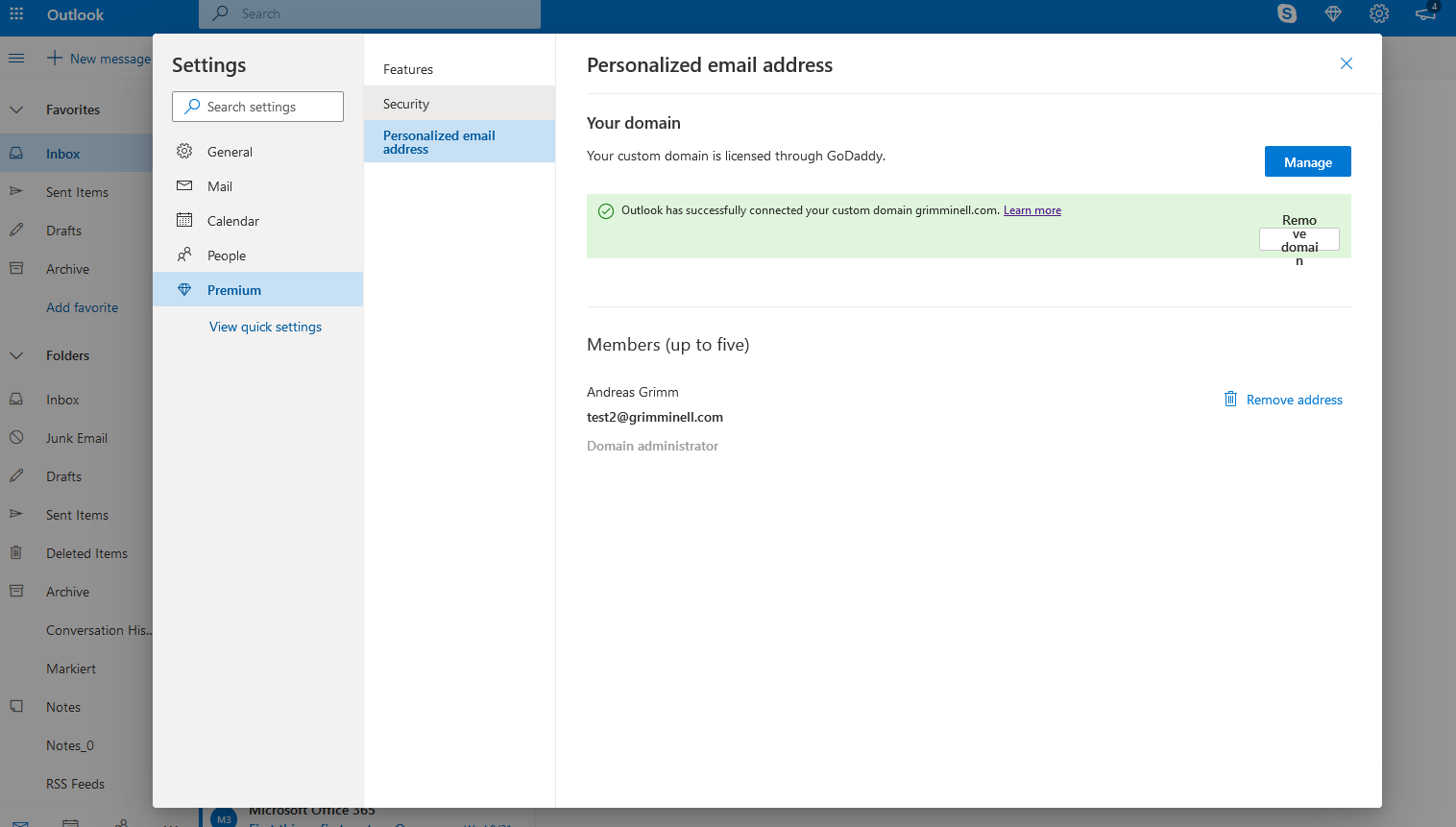Click the Archive box icon under Favorites
This screenshot has width=1456, height=827.
click(16, 268)
